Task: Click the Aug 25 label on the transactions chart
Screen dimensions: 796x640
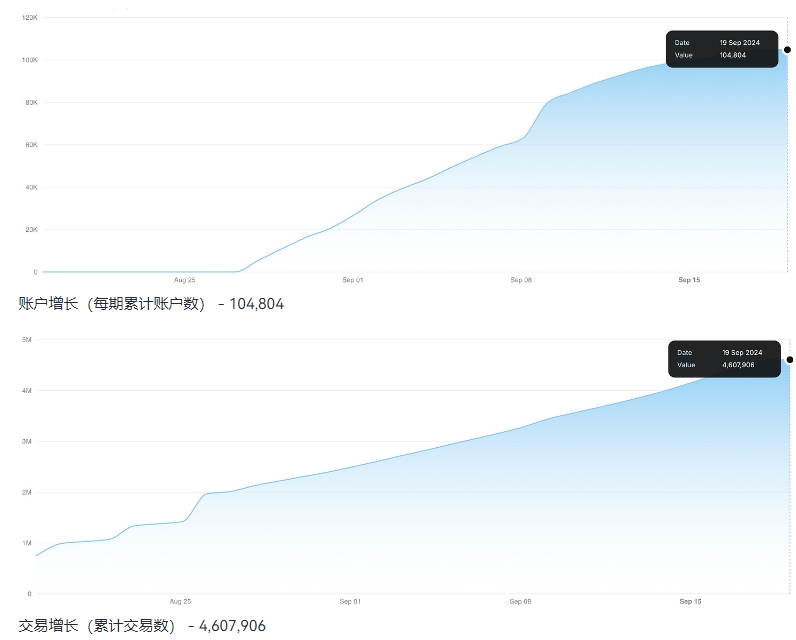Action: (180, 601)
